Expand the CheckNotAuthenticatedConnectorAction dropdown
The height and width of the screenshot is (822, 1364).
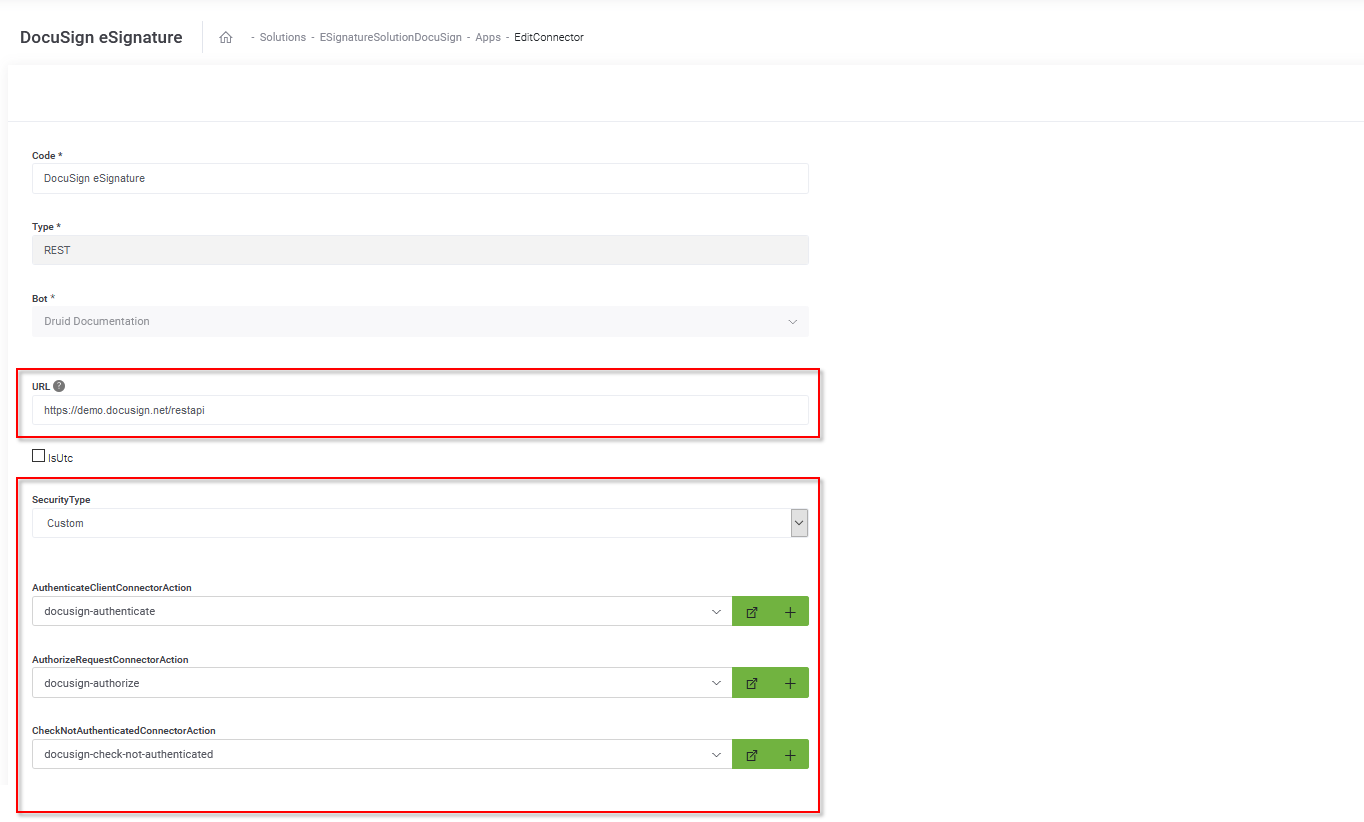(716, 754)
